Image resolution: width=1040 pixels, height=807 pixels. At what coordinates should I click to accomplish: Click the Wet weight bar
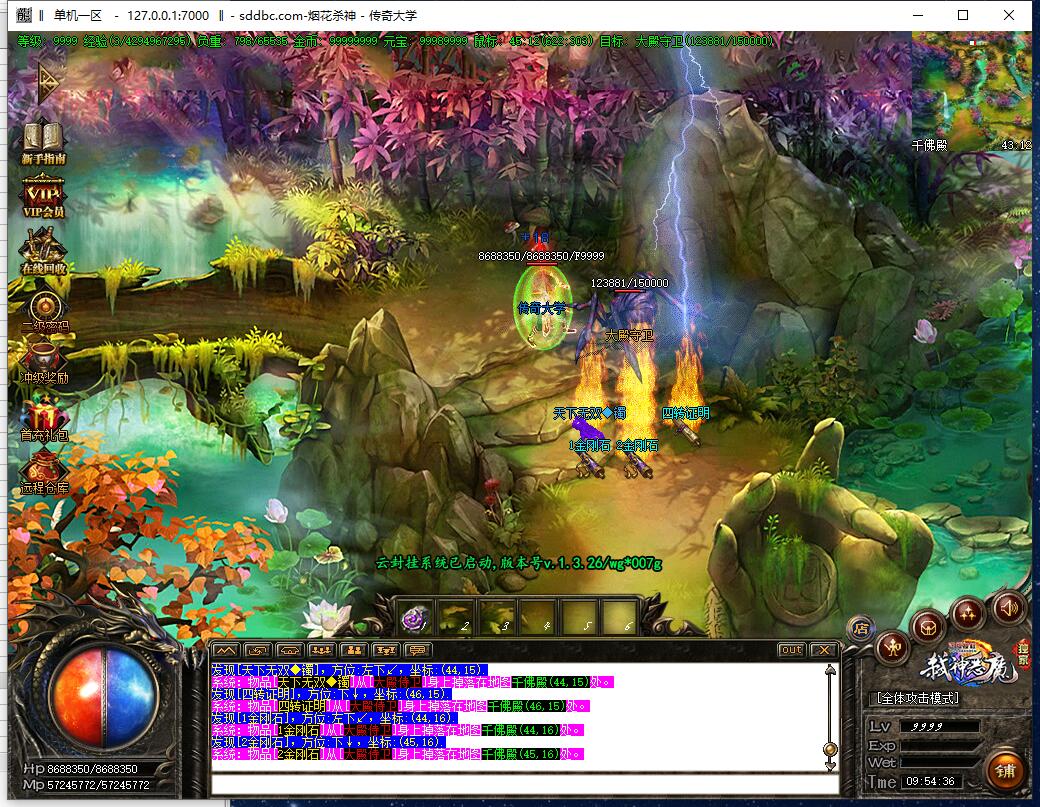pos(941,763)
